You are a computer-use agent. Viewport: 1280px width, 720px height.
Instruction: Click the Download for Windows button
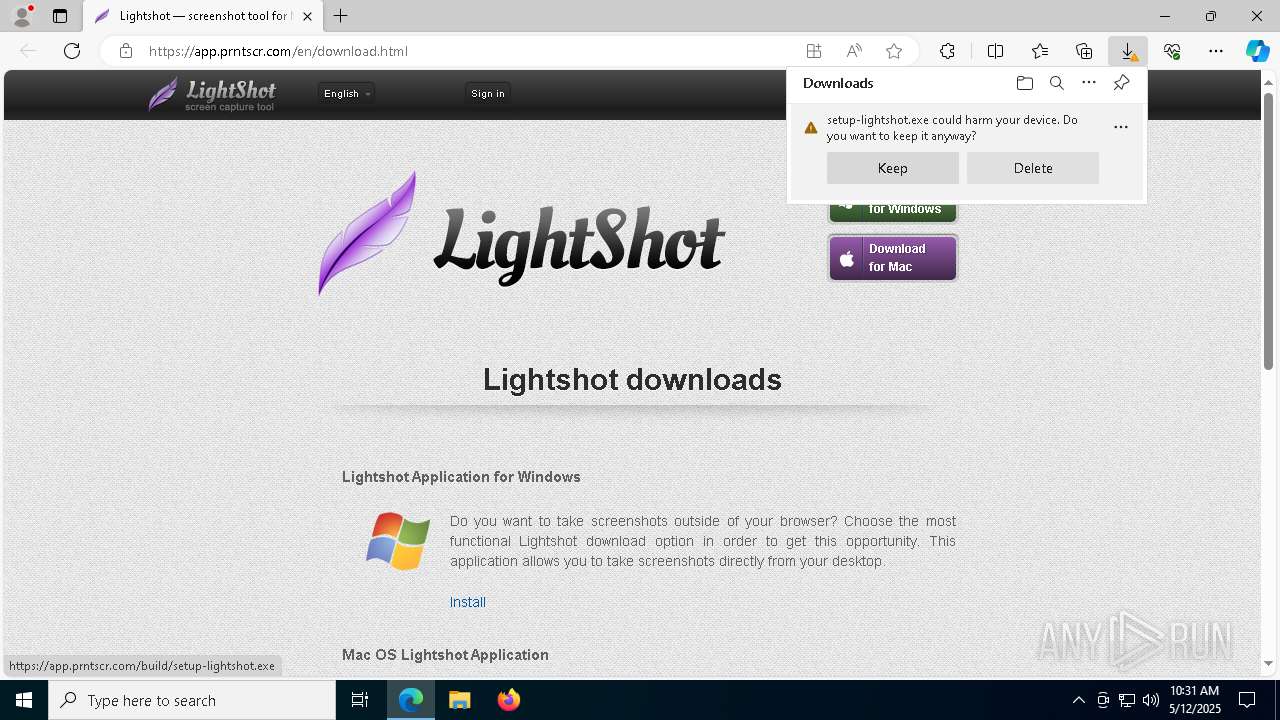pyautogui.click(x=893, y=210)
